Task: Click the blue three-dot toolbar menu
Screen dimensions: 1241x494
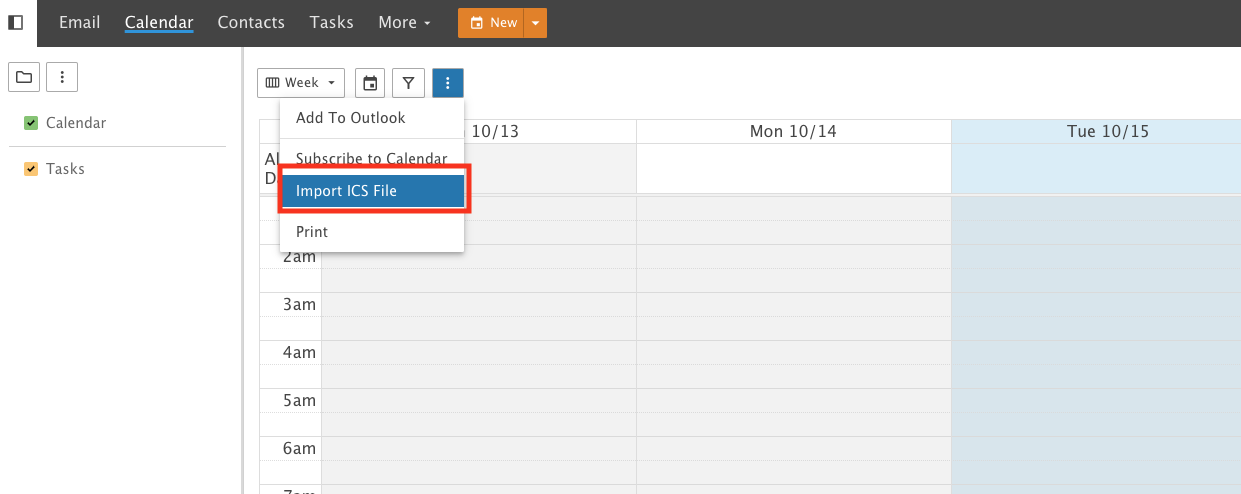Action: point(447,83)
